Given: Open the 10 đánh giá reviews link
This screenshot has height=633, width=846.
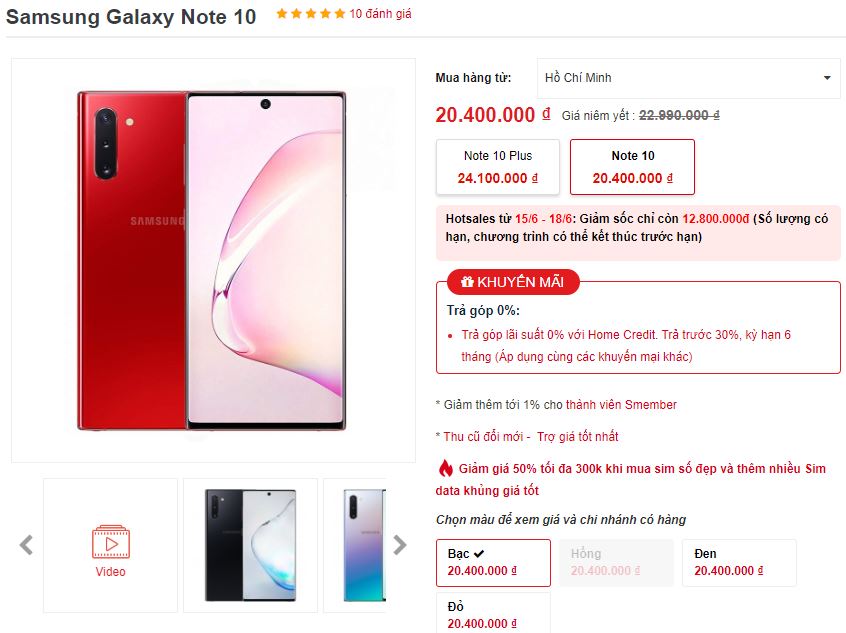Looking at the screenshot, I should pyautogui.click(x=380, y=13).
